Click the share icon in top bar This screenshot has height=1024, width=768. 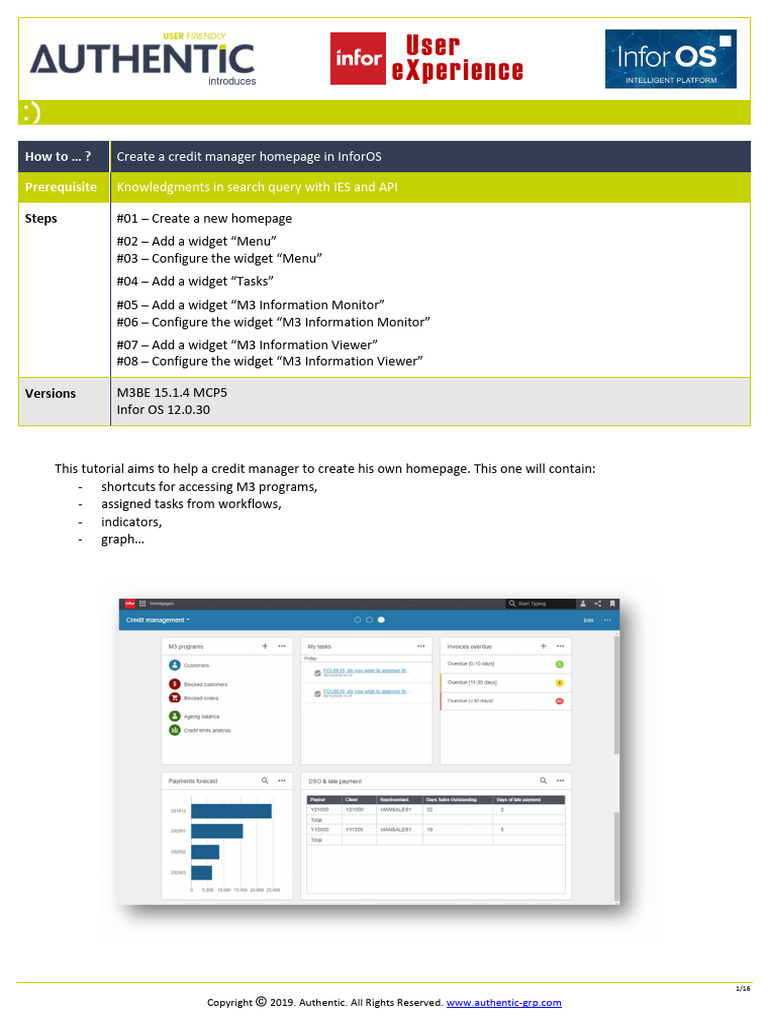pos(598,603)
